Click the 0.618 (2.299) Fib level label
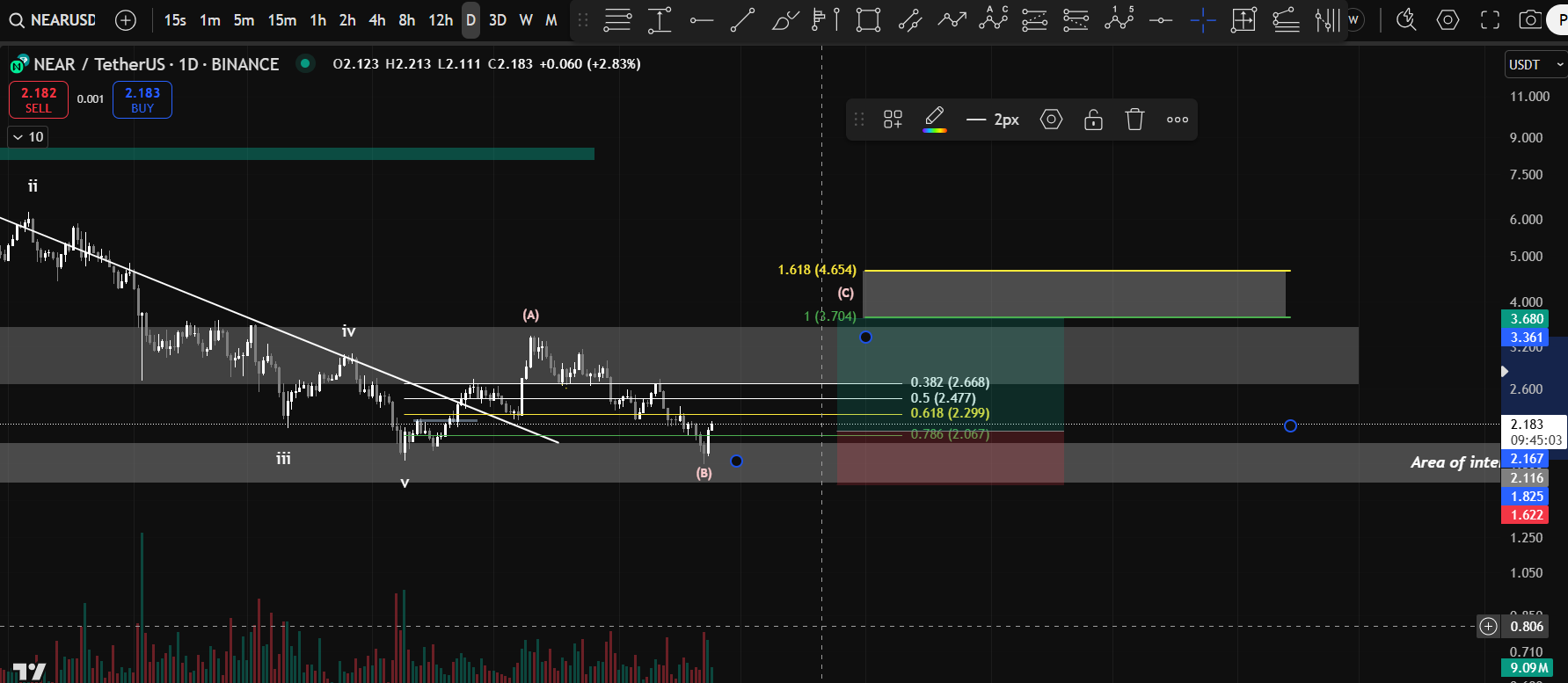 coord(950,413)
